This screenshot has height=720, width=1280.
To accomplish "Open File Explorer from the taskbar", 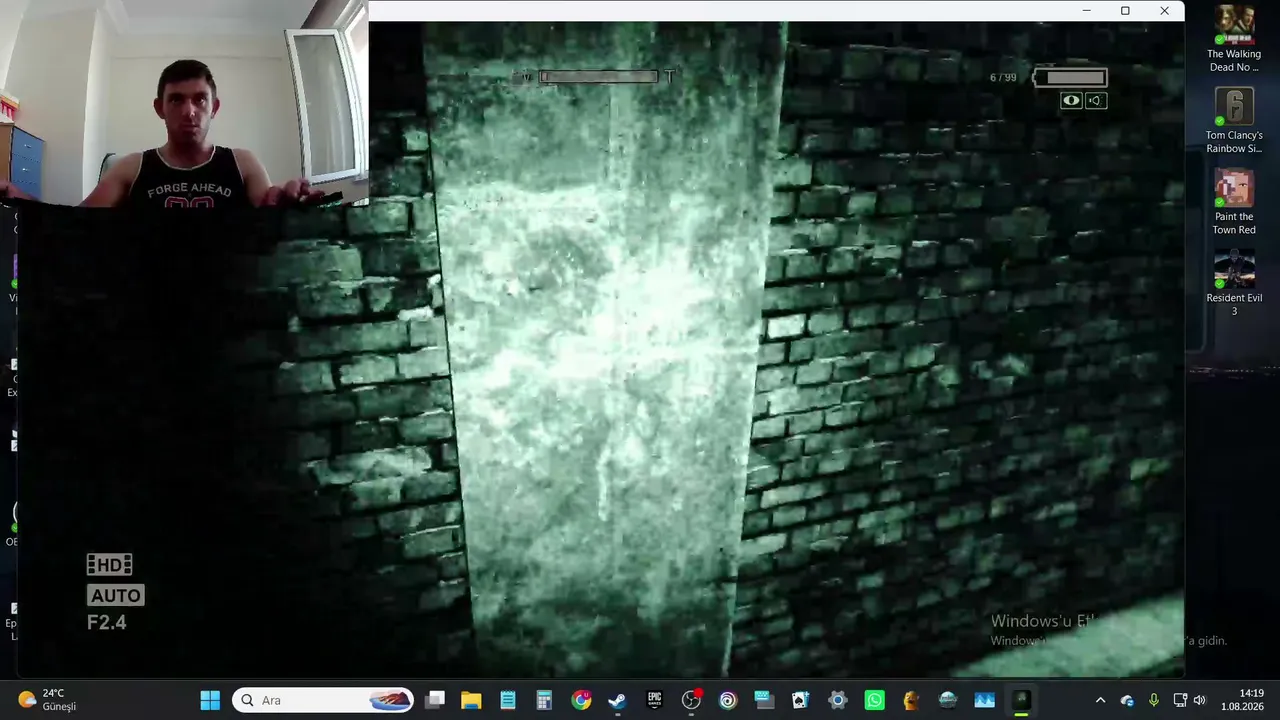I will pyautogui.click(x=471, y=700).
